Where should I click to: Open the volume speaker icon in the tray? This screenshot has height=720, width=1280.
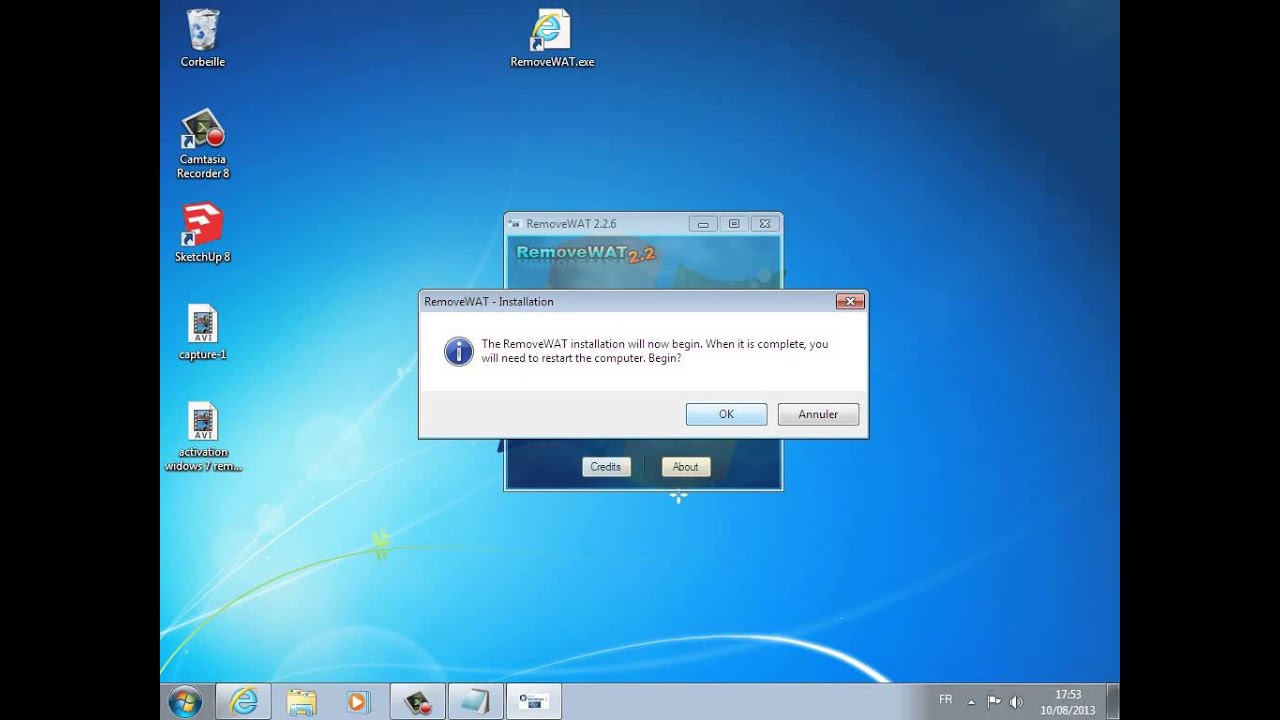1017,701
